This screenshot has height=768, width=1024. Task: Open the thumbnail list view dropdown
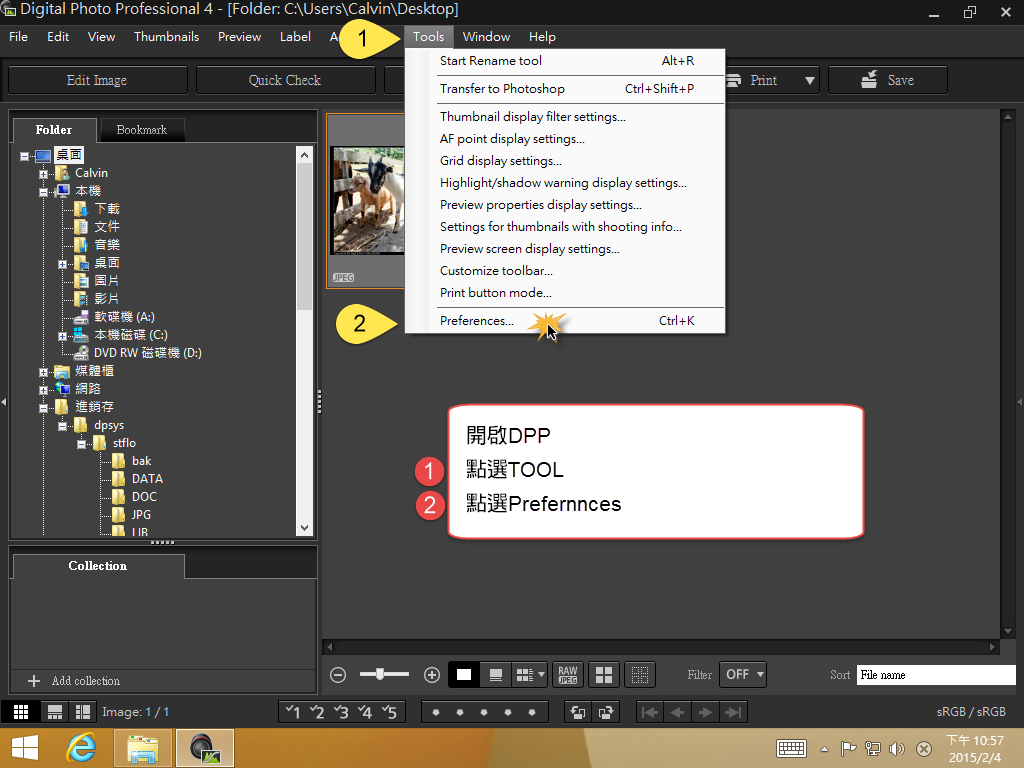tap(541, 675)
